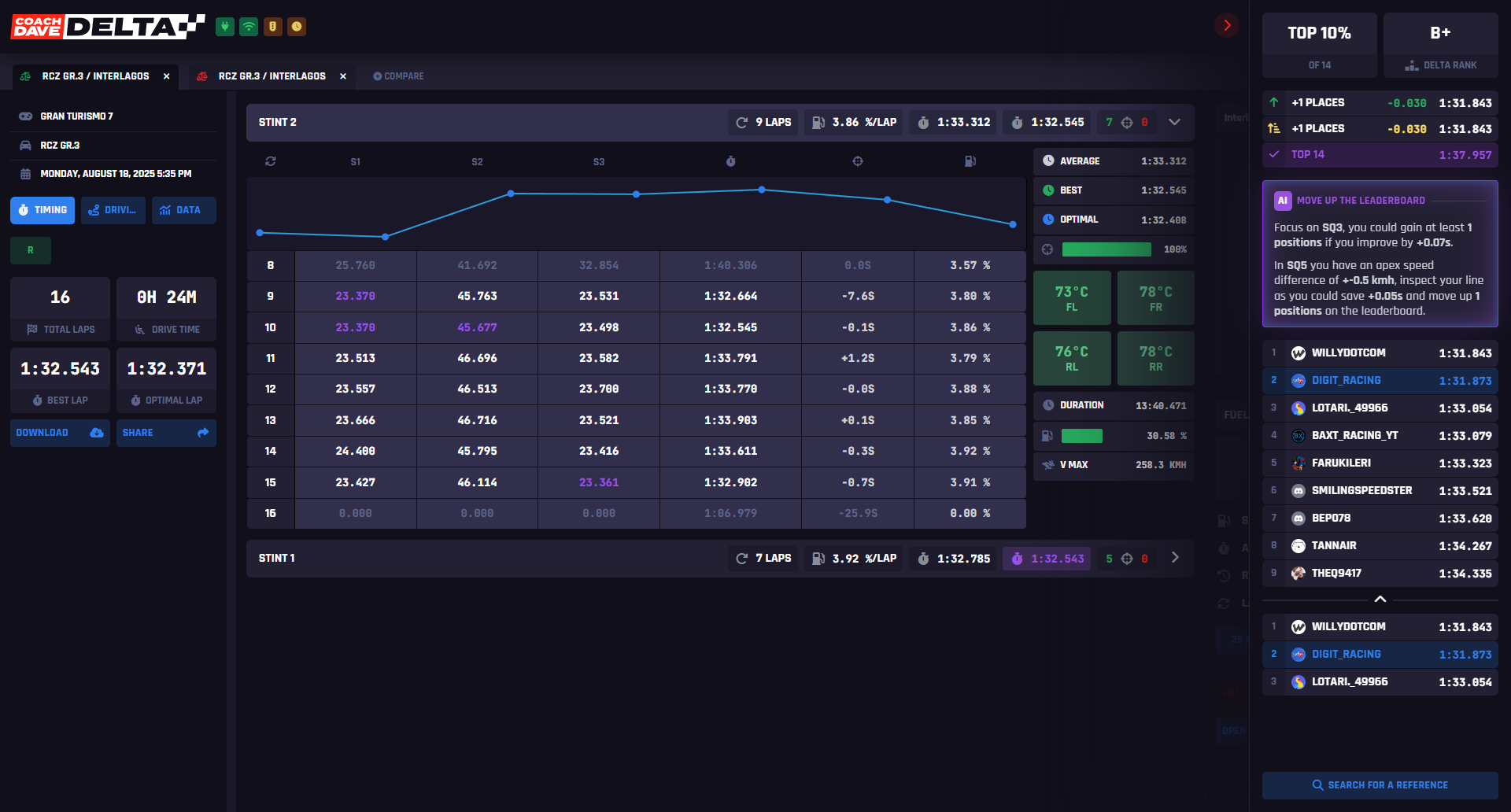Viewport: 1511px width, 812px height.
Task: Click the green R badge button
Action: 31,250
